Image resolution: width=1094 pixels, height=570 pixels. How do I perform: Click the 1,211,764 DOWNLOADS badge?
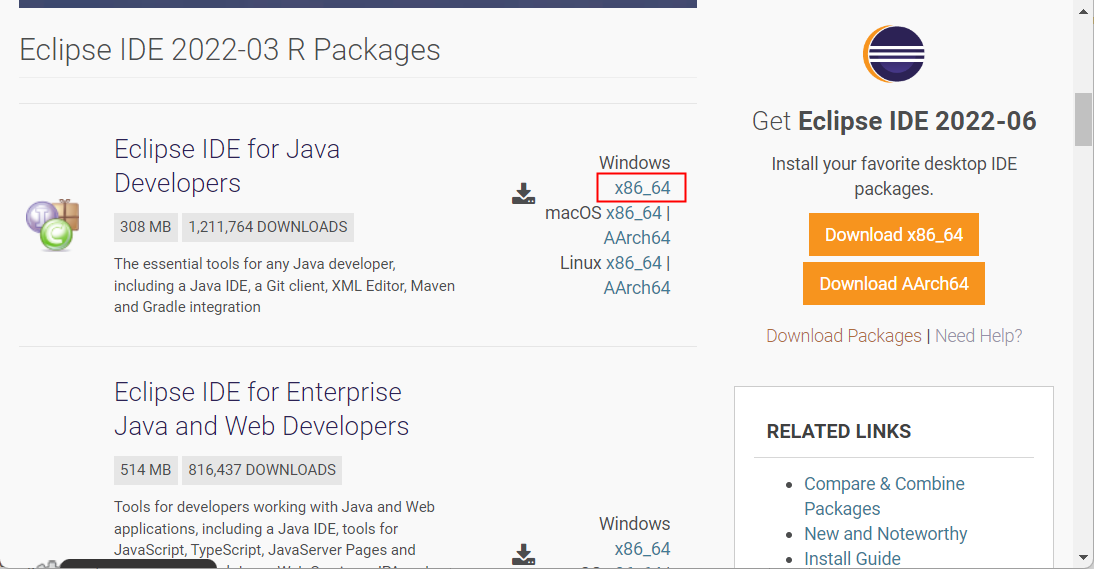268,227
